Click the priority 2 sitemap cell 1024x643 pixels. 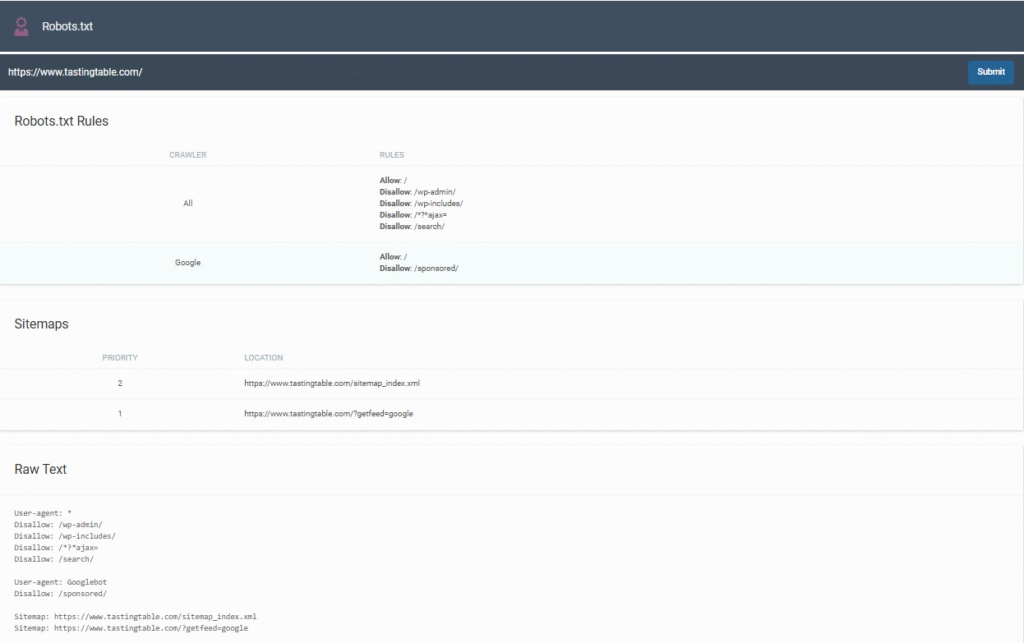tap(120, 383)
